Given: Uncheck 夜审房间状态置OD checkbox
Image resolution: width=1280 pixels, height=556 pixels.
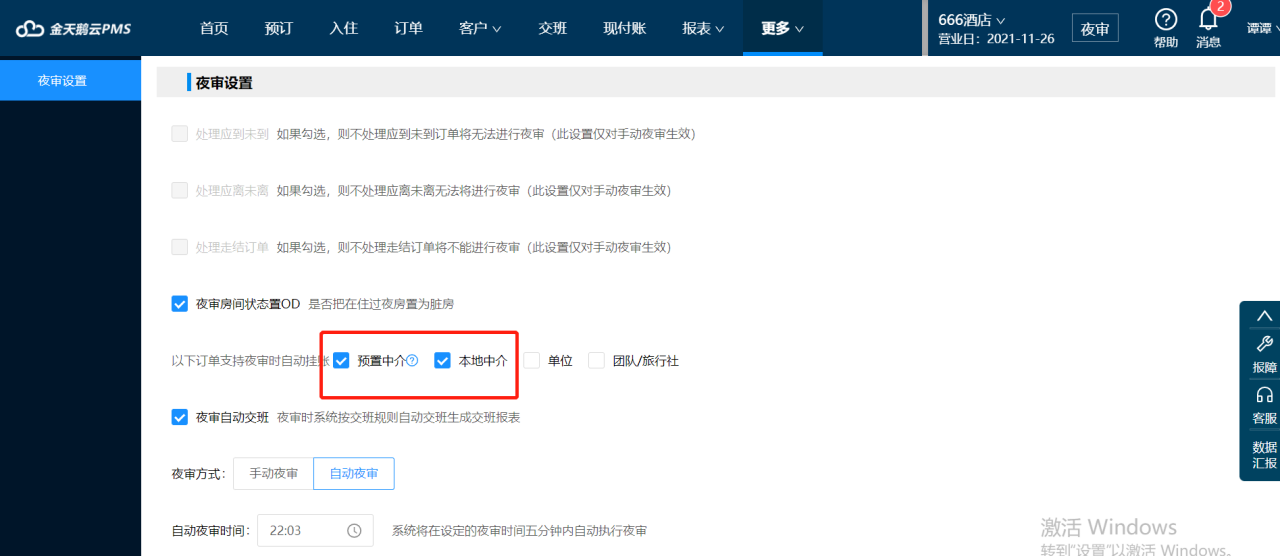Looking at the screenshot, I should click(180, 303).
